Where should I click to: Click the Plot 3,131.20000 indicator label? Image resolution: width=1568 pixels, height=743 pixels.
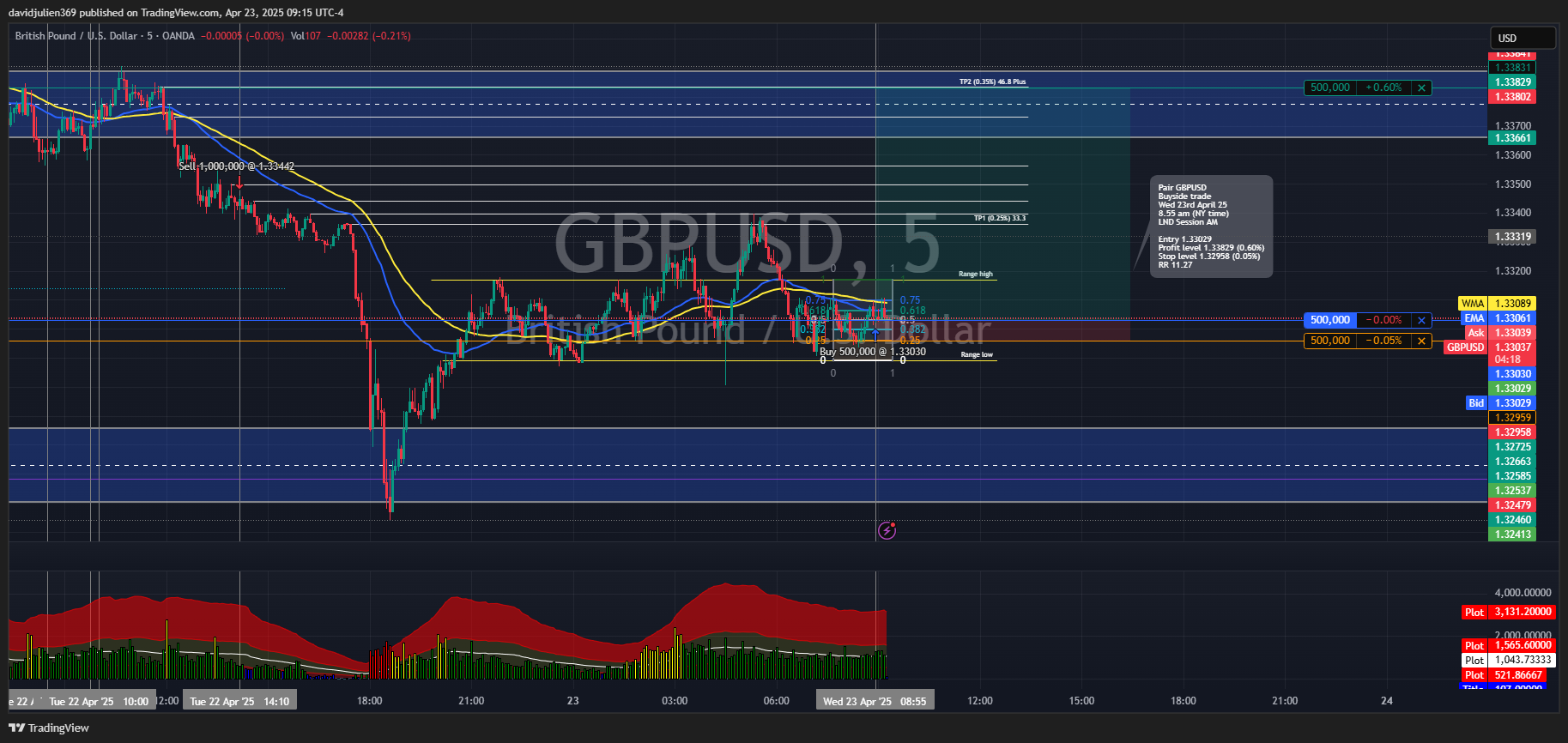pyautogui.click(x=1509, y=613)
